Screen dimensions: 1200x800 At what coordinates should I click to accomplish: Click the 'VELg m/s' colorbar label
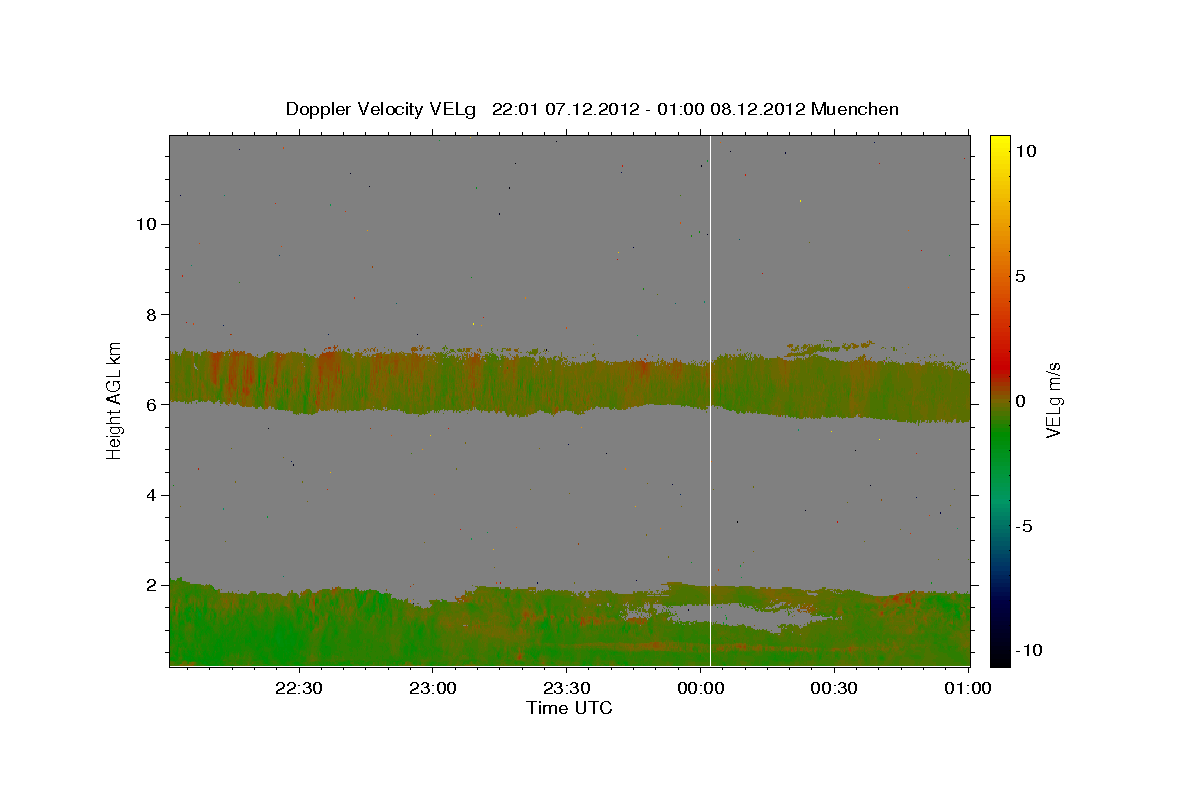coord(1053,400)
